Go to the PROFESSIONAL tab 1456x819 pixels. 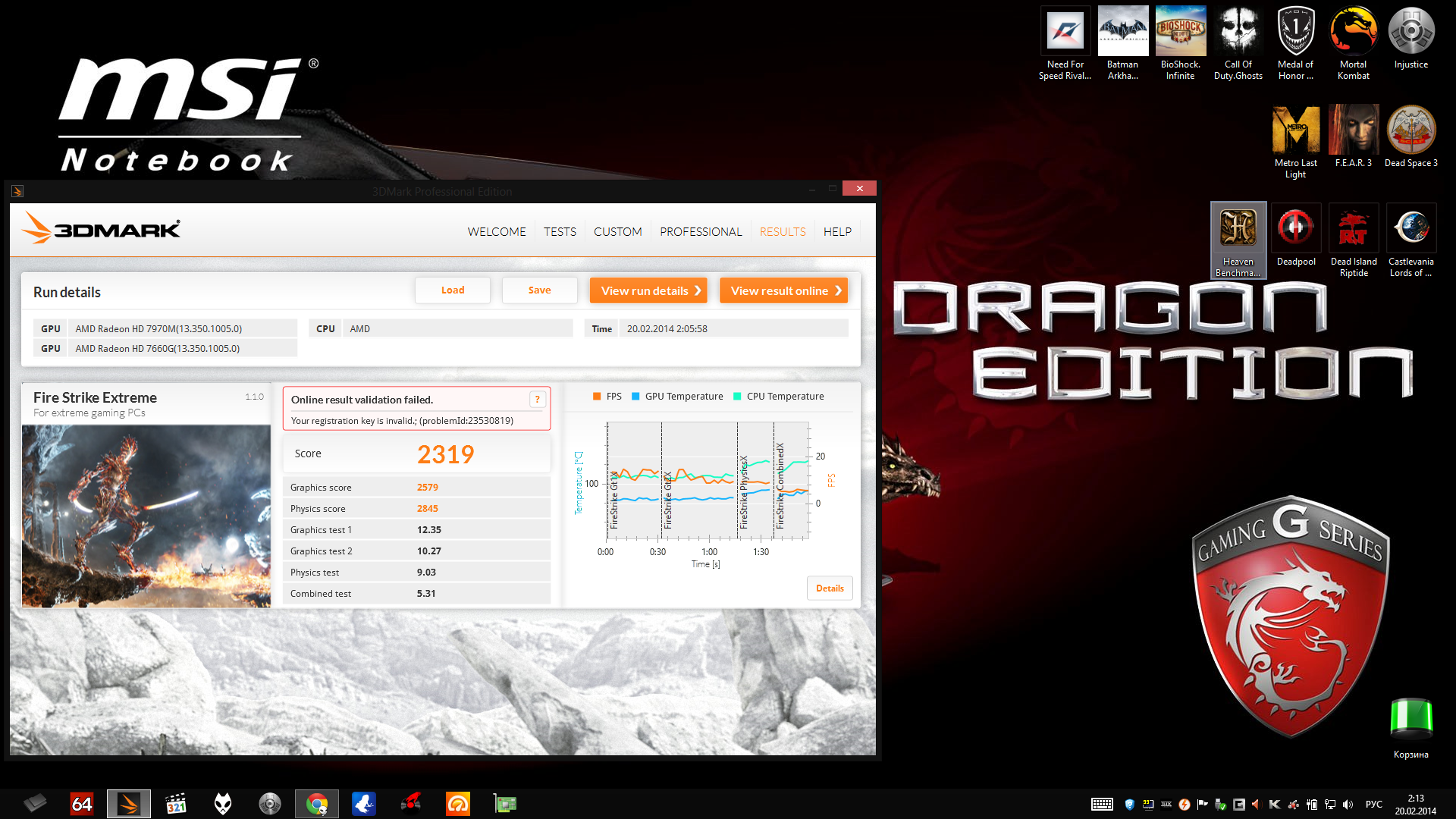coord(701,231)
